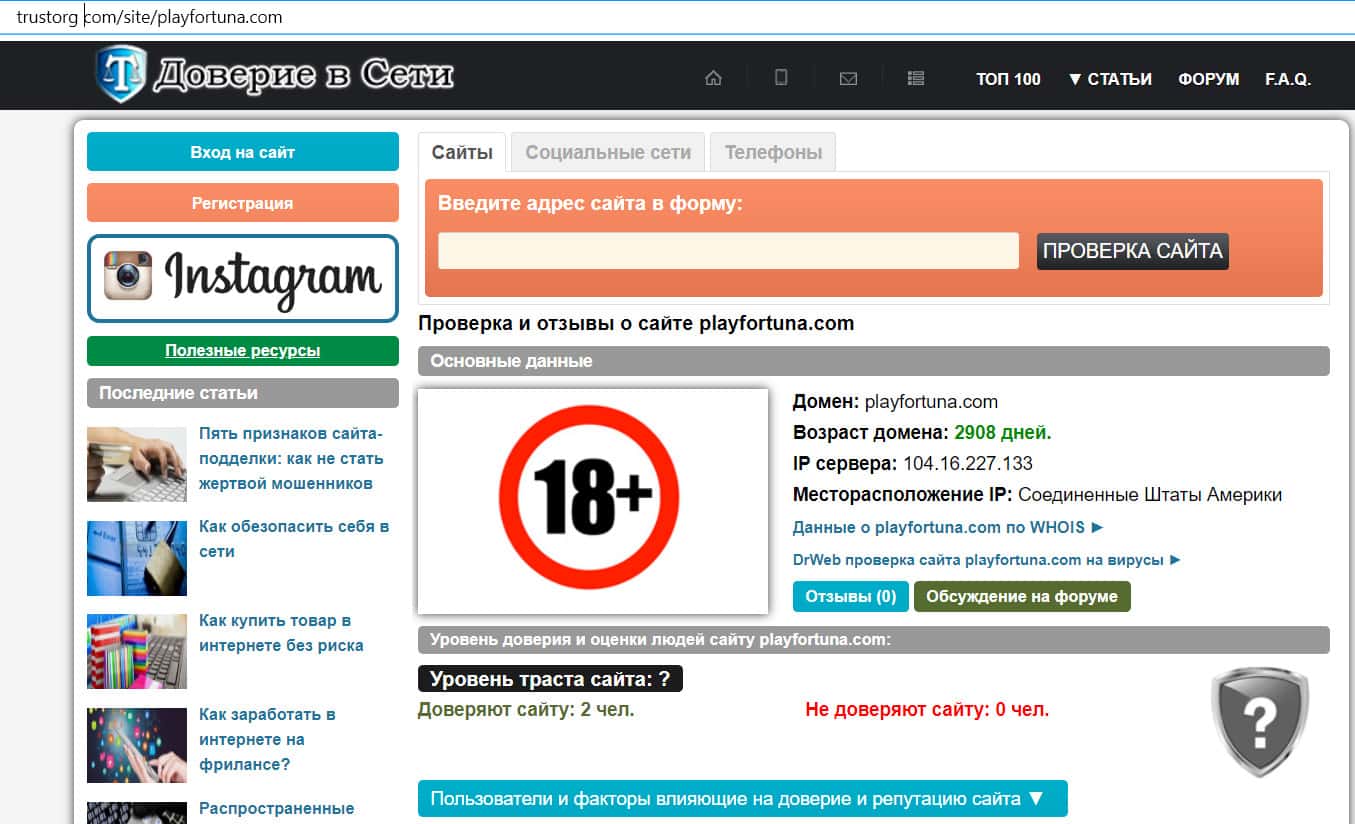The width and height of the screenshot is (1355, 824).
Task: Open article Пять признаков сайта-подделки
Action: click(x=291, y=459)
